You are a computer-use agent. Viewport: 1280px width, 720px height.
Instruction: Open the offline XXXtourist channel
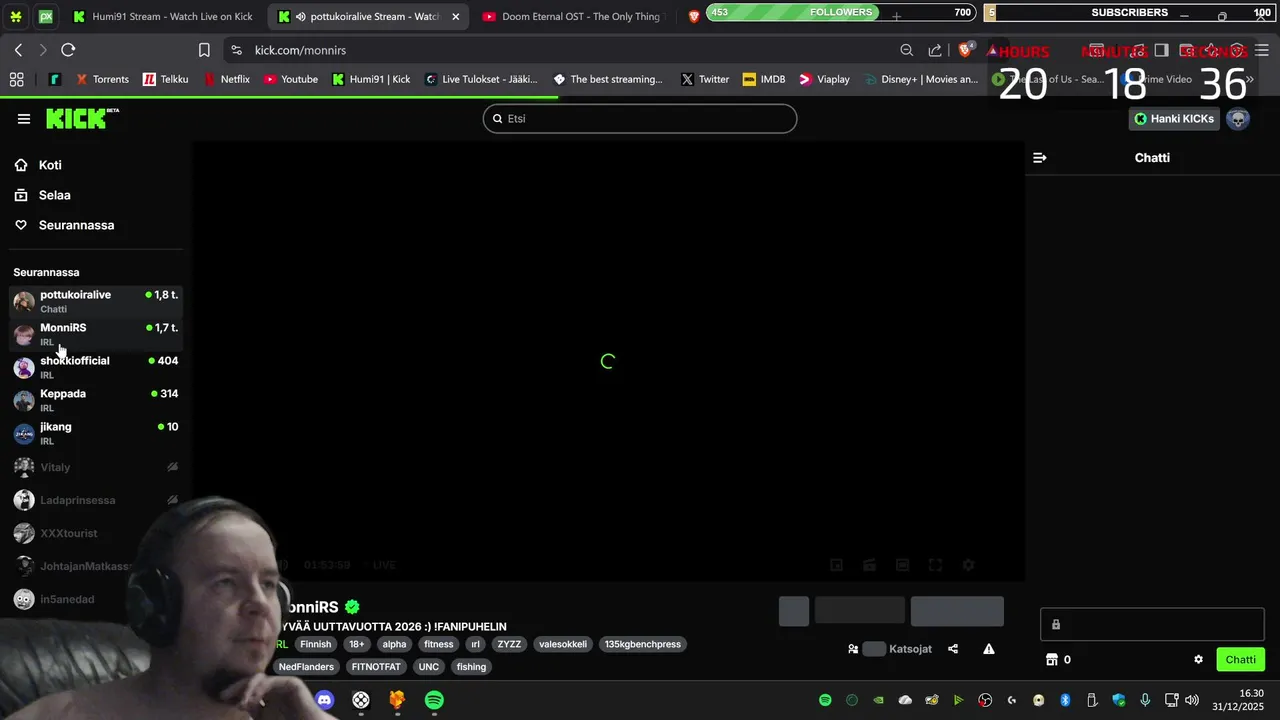[95, 533]
